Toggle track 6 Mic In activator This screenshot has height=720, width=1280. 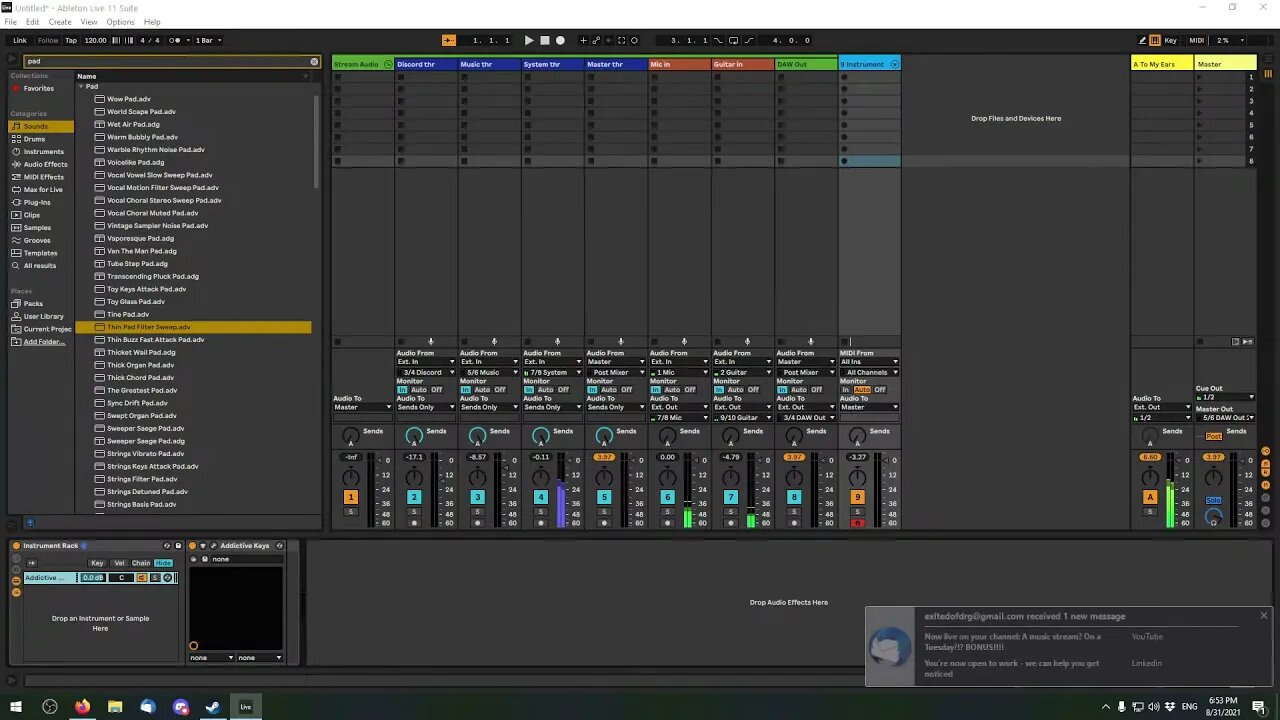pyautogui.click(x=667, y=497)
